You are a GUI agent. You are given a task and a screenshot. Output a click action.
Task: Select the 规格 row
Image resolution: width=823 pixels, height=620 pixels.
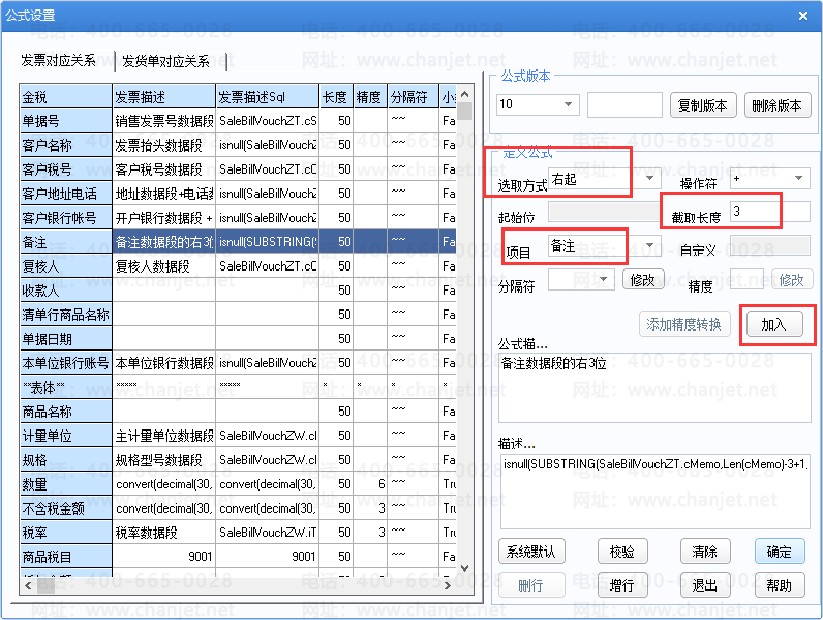tap(66, 459)
